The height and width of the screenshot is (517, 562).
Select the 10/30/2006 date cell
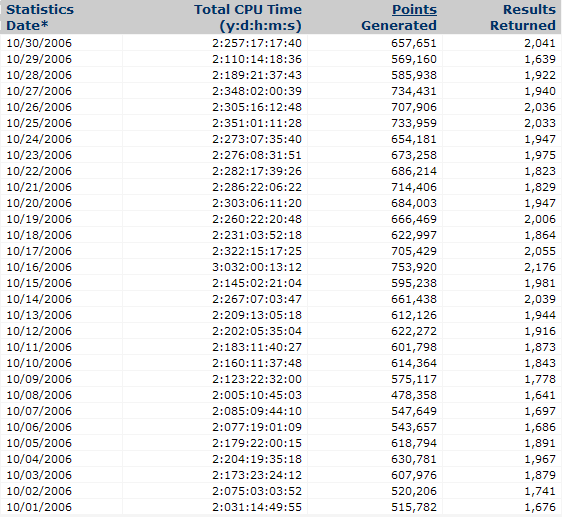pyautogui.click(x=39, y=43)
